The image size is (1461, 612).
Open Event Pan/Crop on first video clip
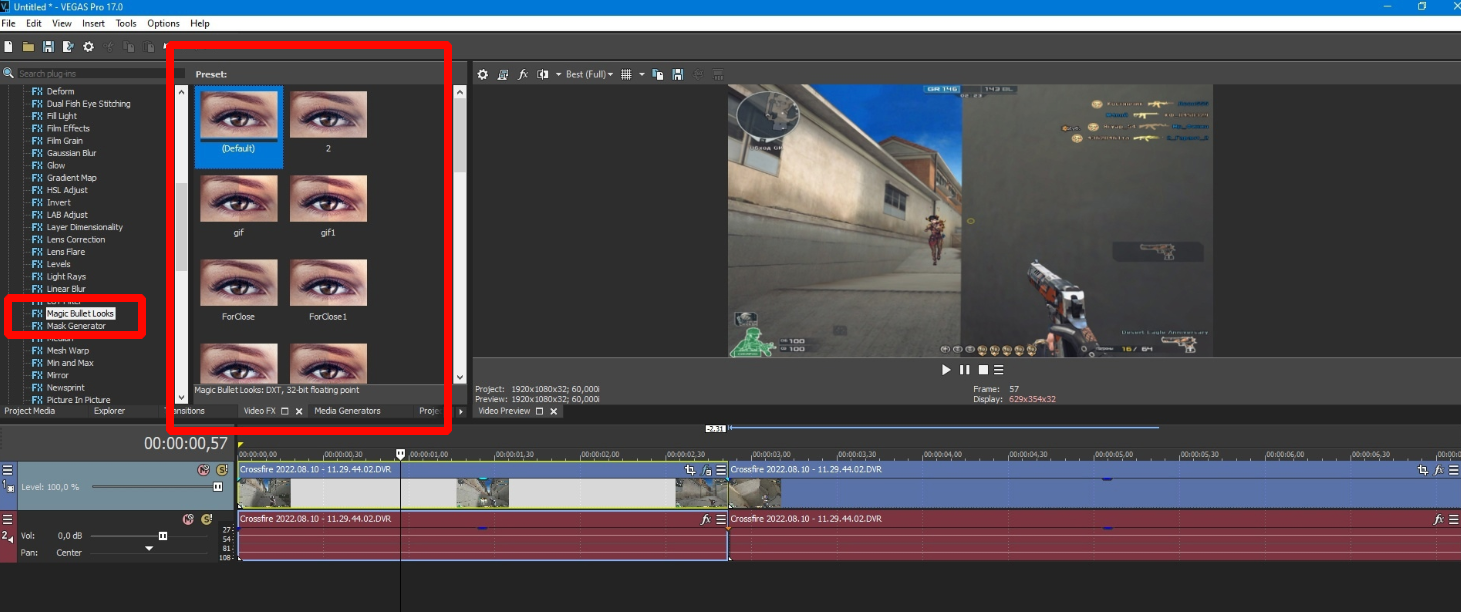point(690,470)
